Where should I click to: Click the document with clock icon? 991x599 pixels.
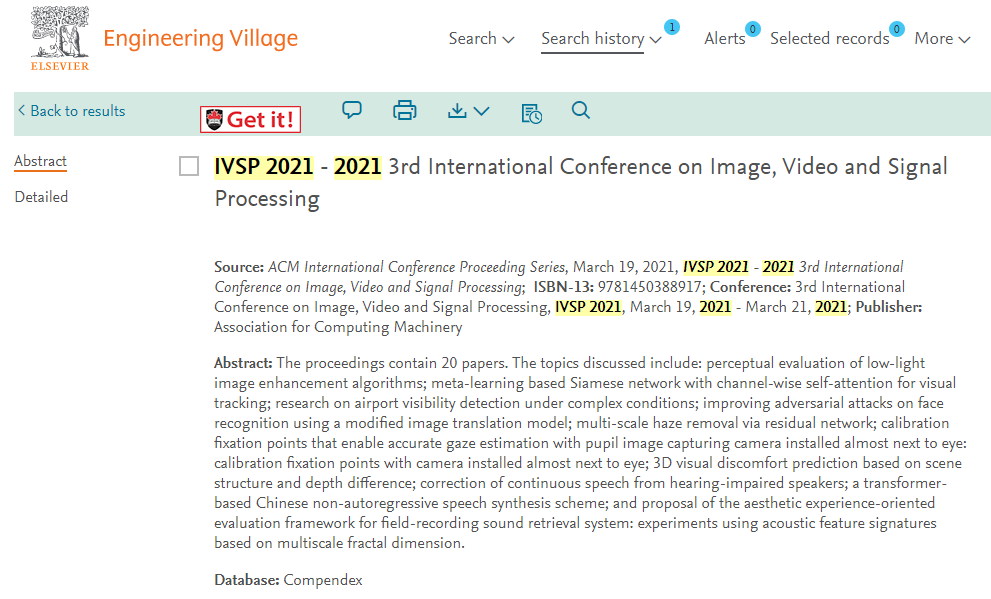coord(532,113)
